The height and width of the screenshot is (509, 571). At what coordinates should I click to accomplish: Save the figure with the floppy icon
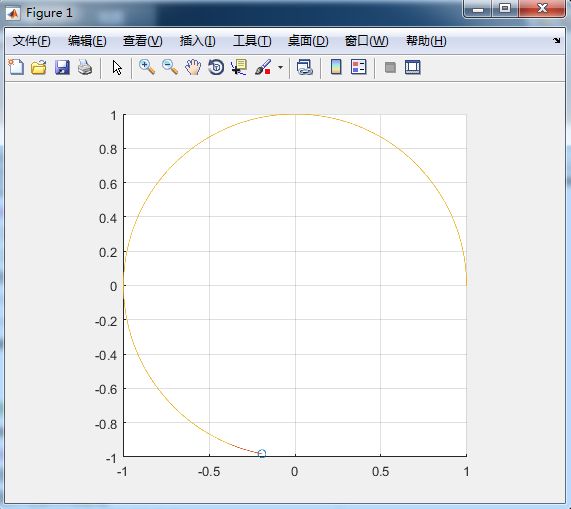[x=62, y=67]
